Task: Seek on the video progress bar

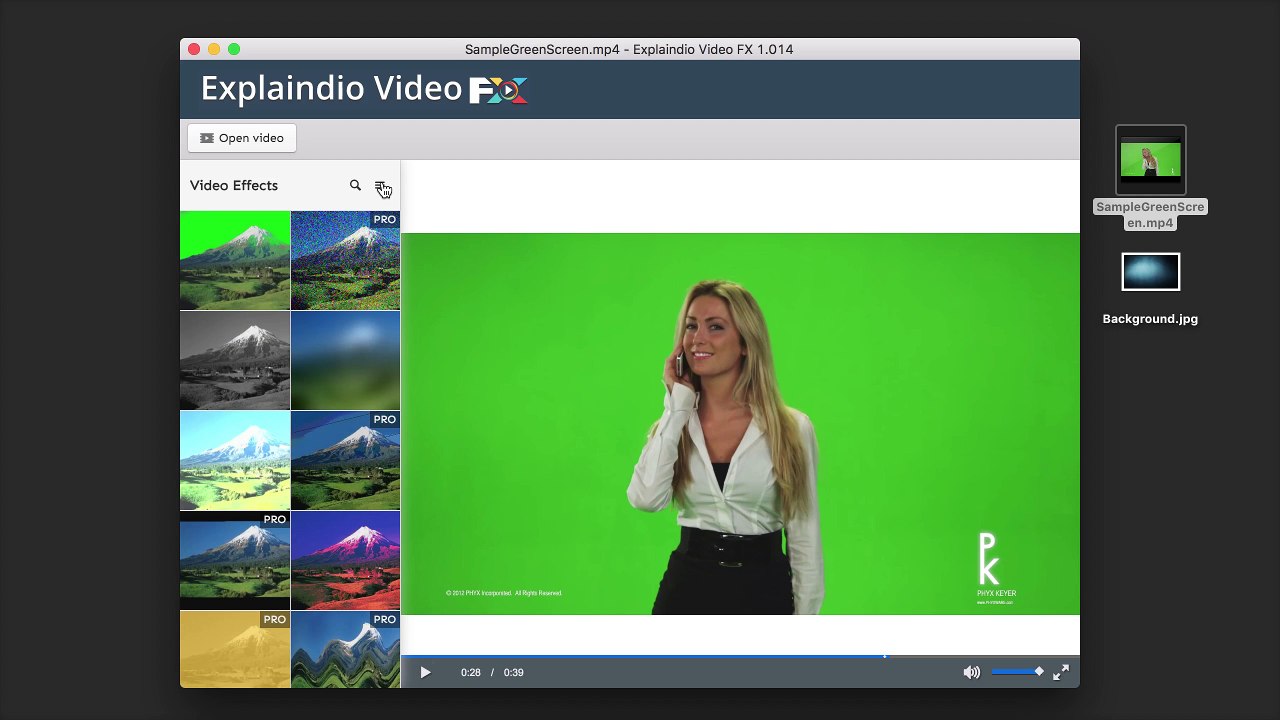Action: [740, 657]
